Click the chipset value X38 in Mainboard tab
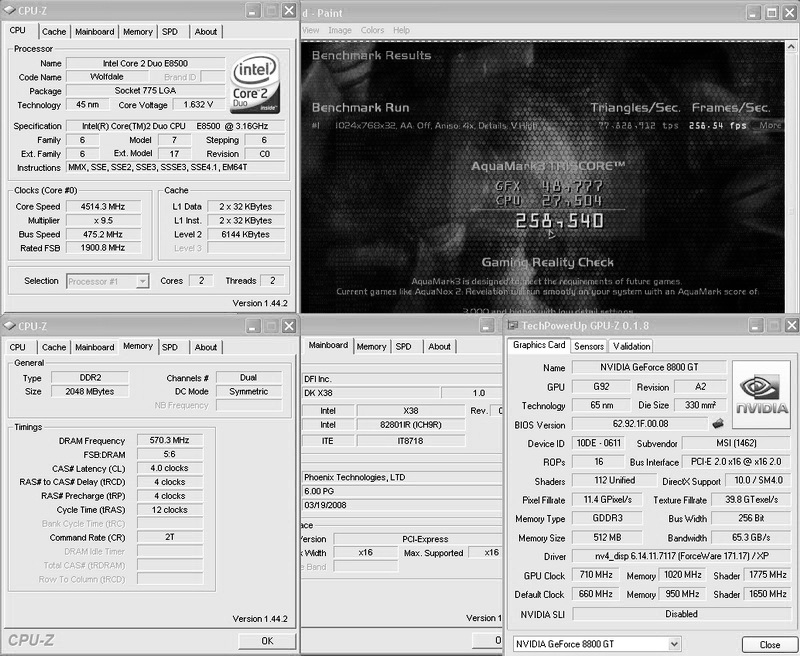This screenshot has width=800, height=656. point(411,411)
